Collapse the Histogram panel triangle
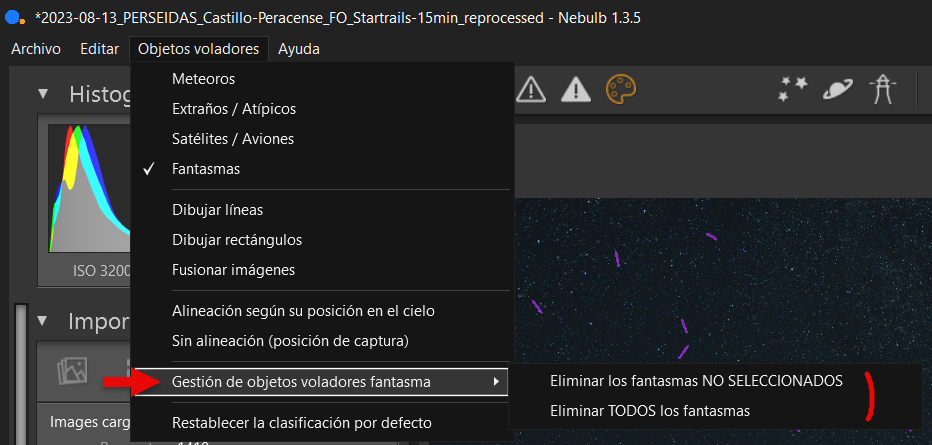Image resolution: width=932 pixels, height=445 pixels. pos(42,94)
